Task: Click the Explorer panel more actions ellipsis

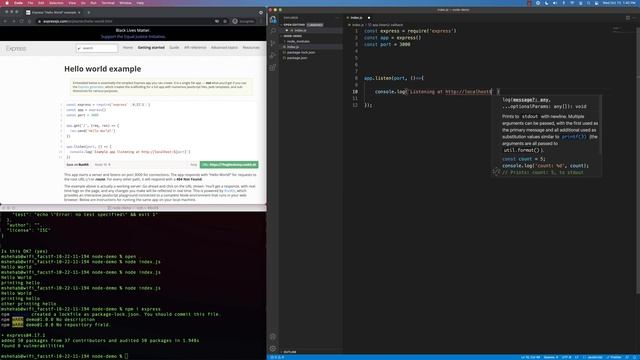Action: coord(337,18)
